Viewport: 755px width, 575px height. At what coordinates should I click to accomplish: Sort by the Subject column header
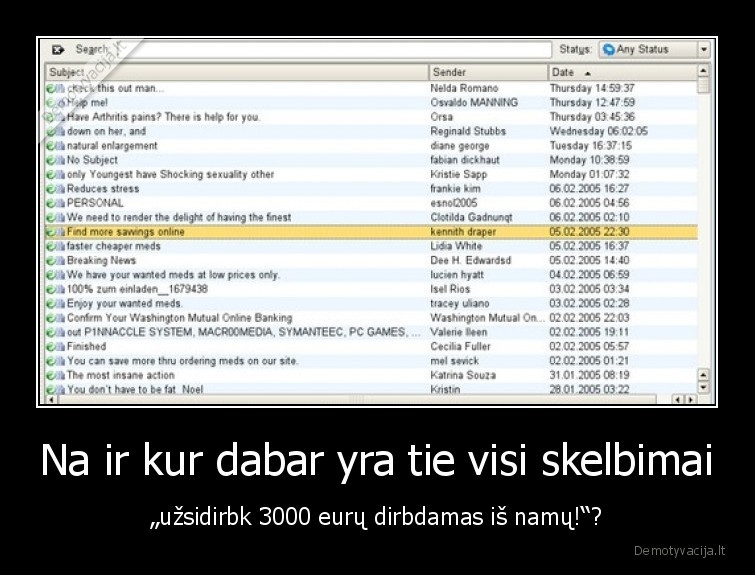237,72
